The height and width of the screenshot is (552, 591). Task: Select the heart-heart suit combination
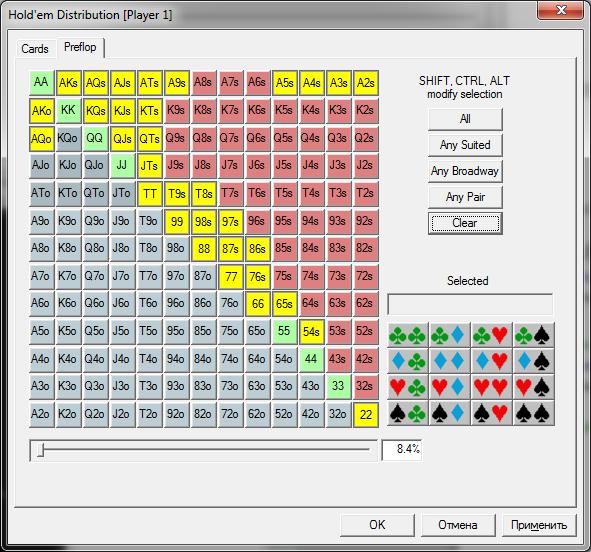(491, 387)
